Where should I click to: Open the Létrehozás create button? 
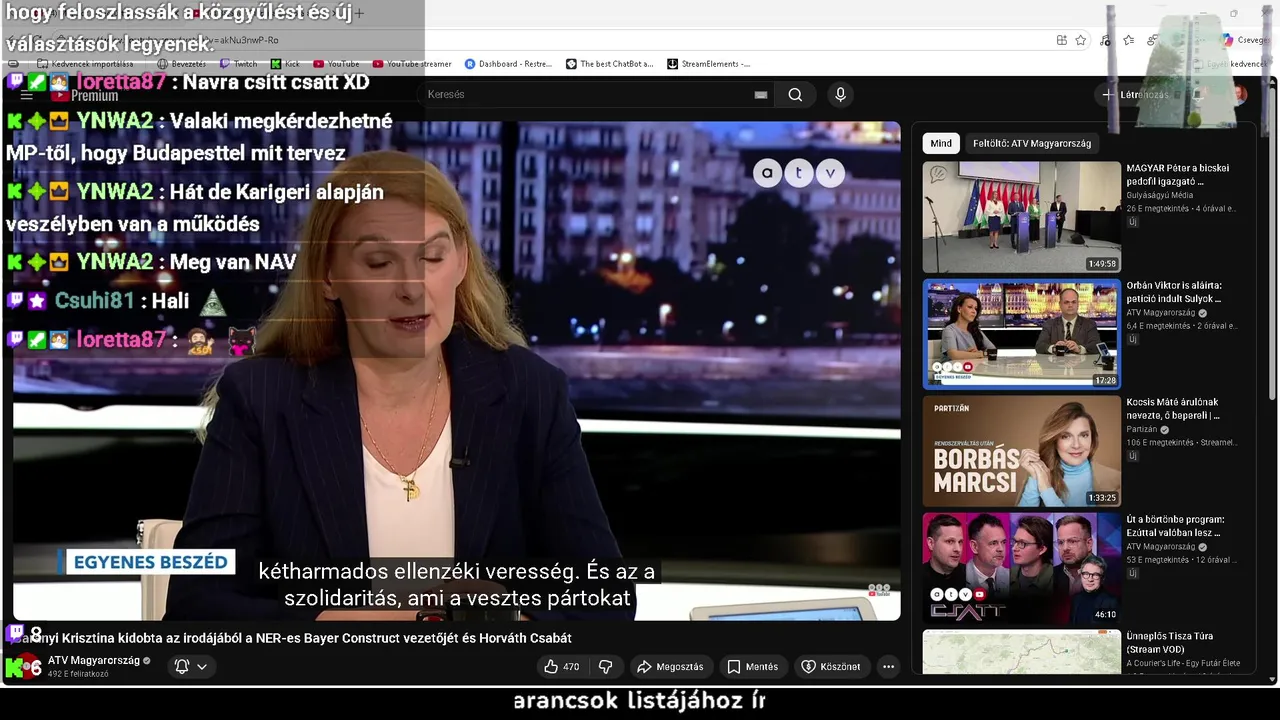[1135, 94]
